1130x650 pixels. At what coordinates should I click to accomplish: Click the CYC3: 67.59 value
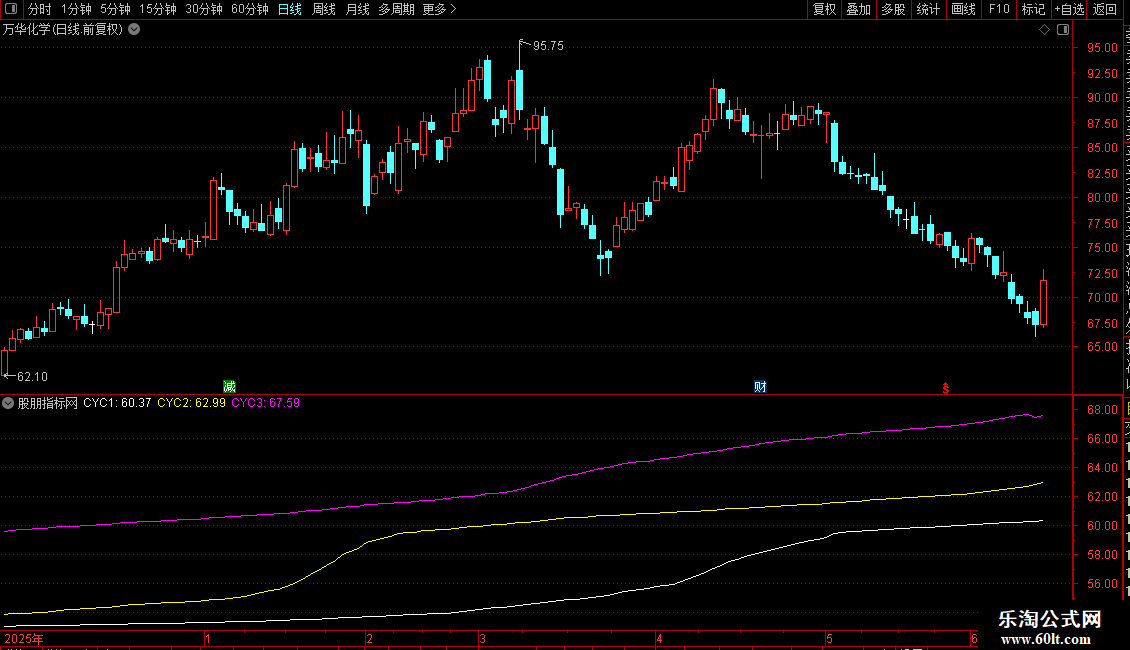coord(266,403)
